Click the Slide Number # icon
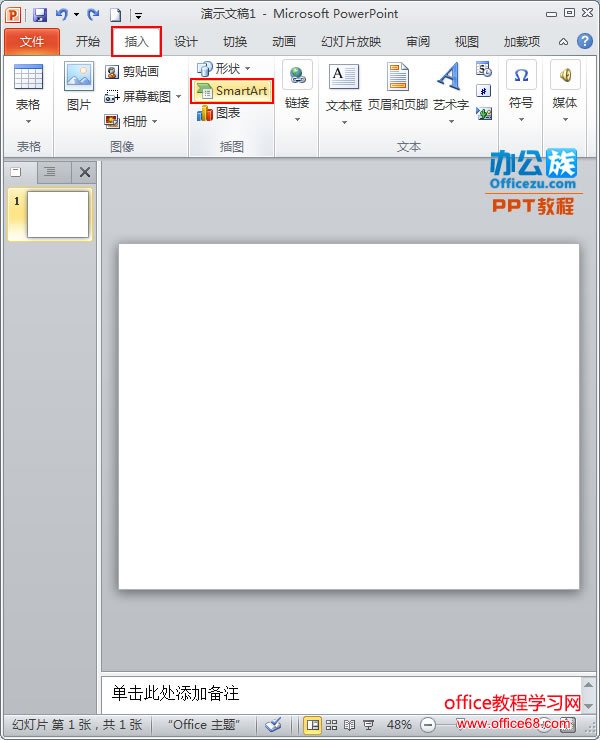 click(484, 91)
